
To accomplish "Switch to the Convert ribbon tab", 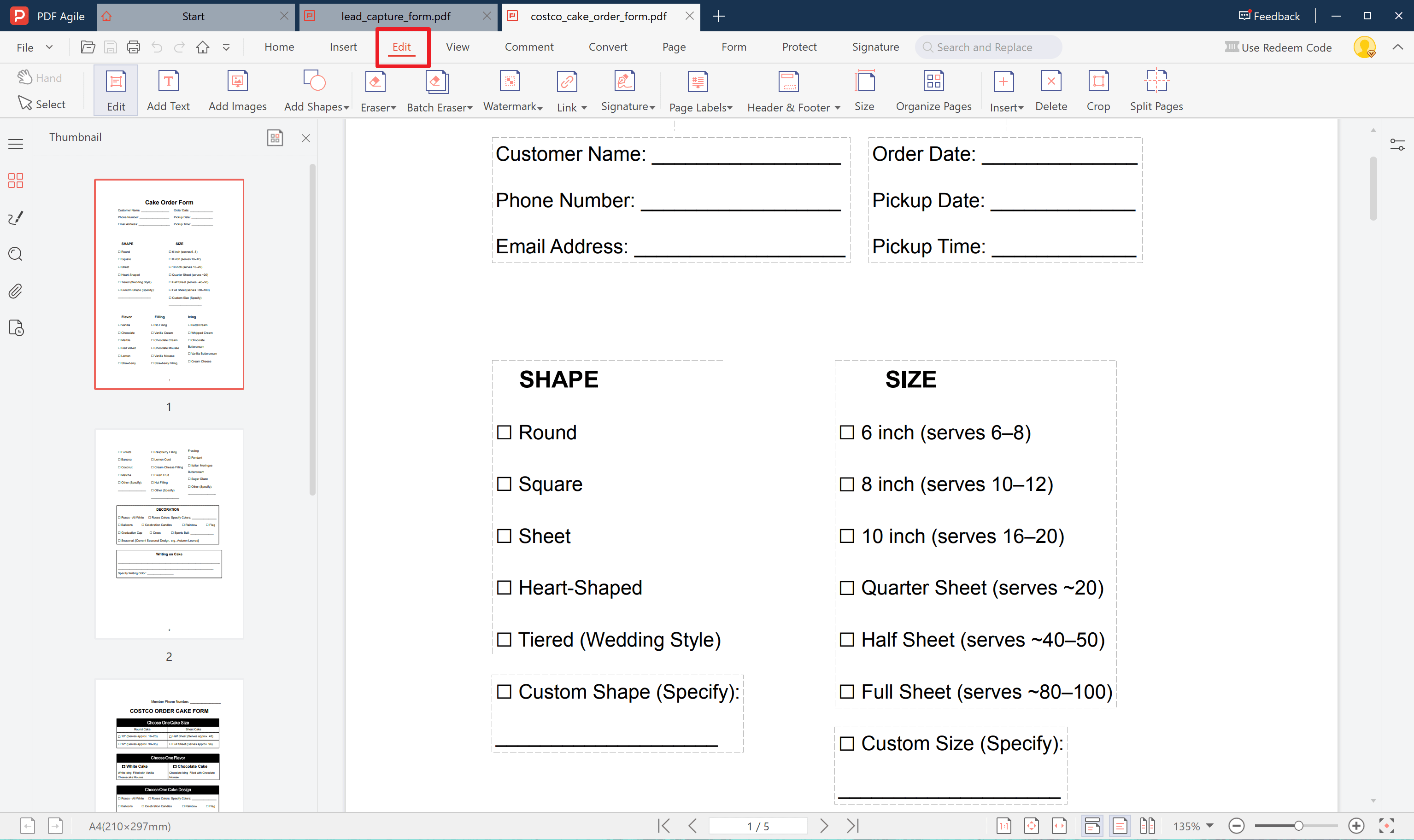I will [608, 47].
